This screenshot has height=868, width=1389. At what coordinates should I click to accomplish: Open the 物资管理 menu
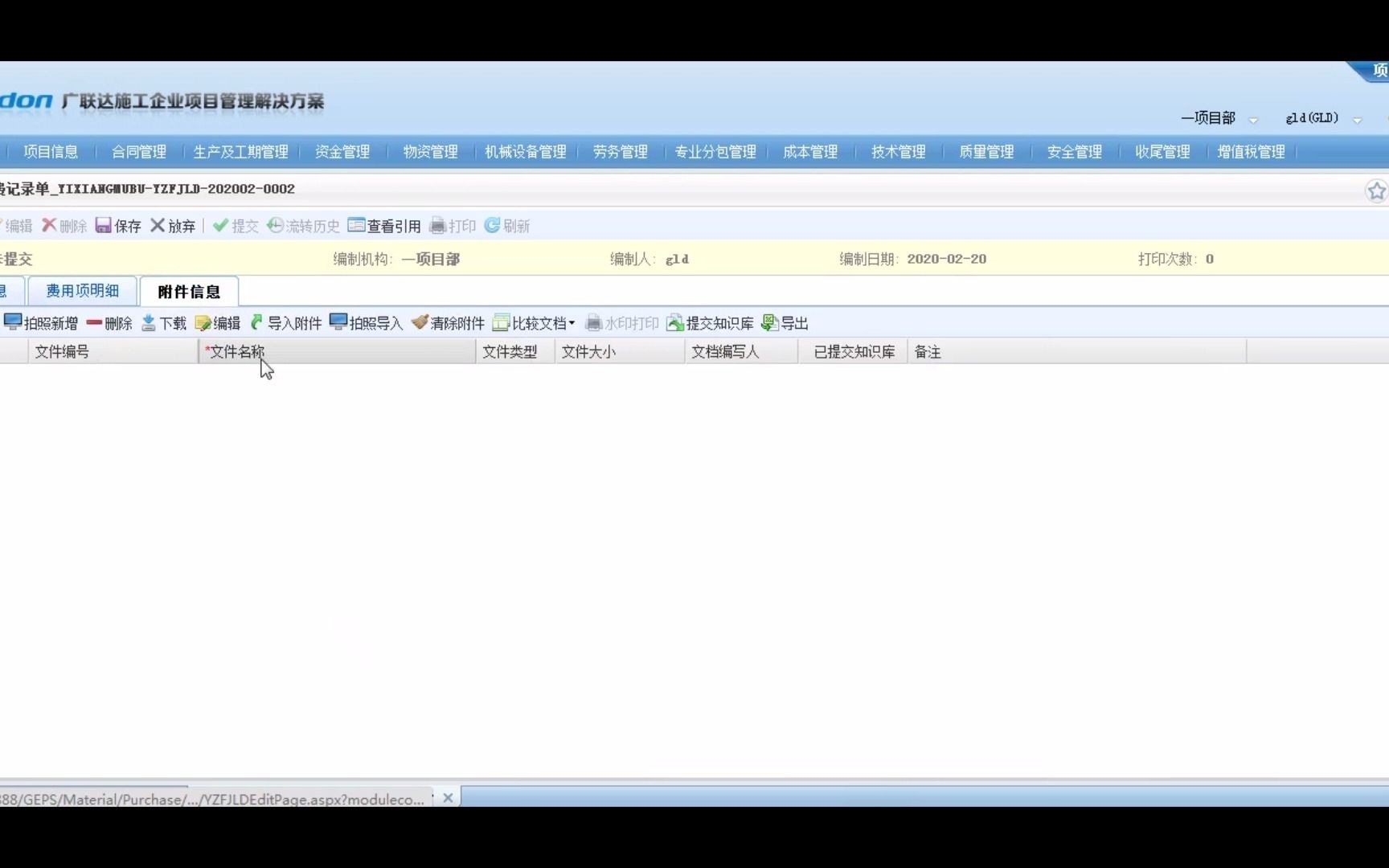[431, 152]
